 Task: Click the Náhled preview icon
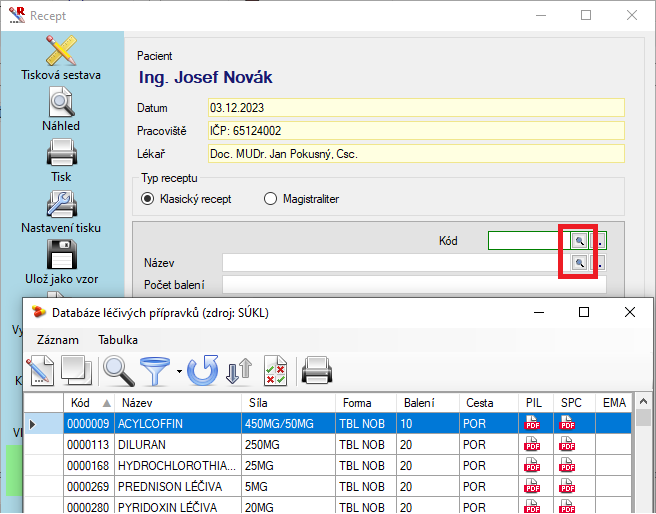click(62, 102)
